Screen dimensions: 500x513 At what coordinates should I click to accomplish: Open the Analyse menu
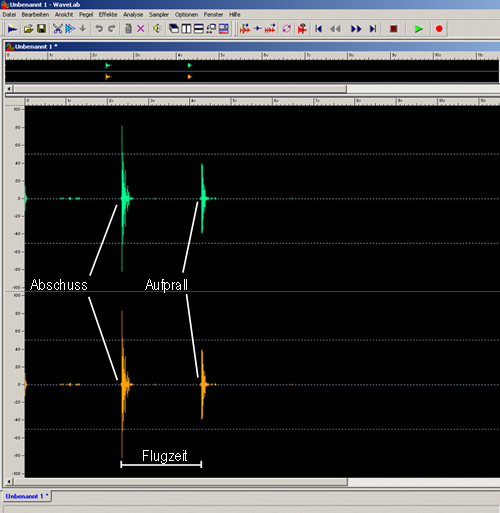point(133,14)
